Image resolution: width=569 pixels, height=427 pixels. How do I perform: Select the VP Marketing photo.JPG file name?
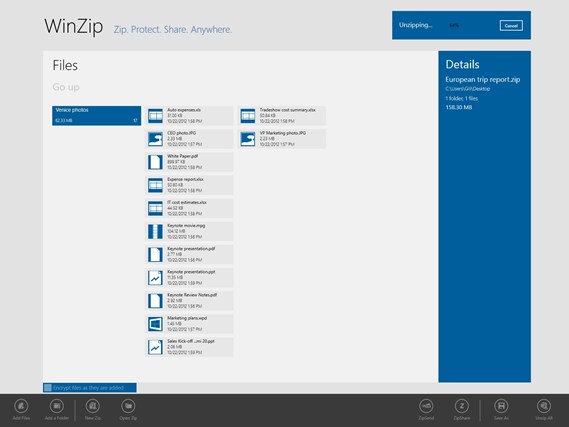pos(283,133)
